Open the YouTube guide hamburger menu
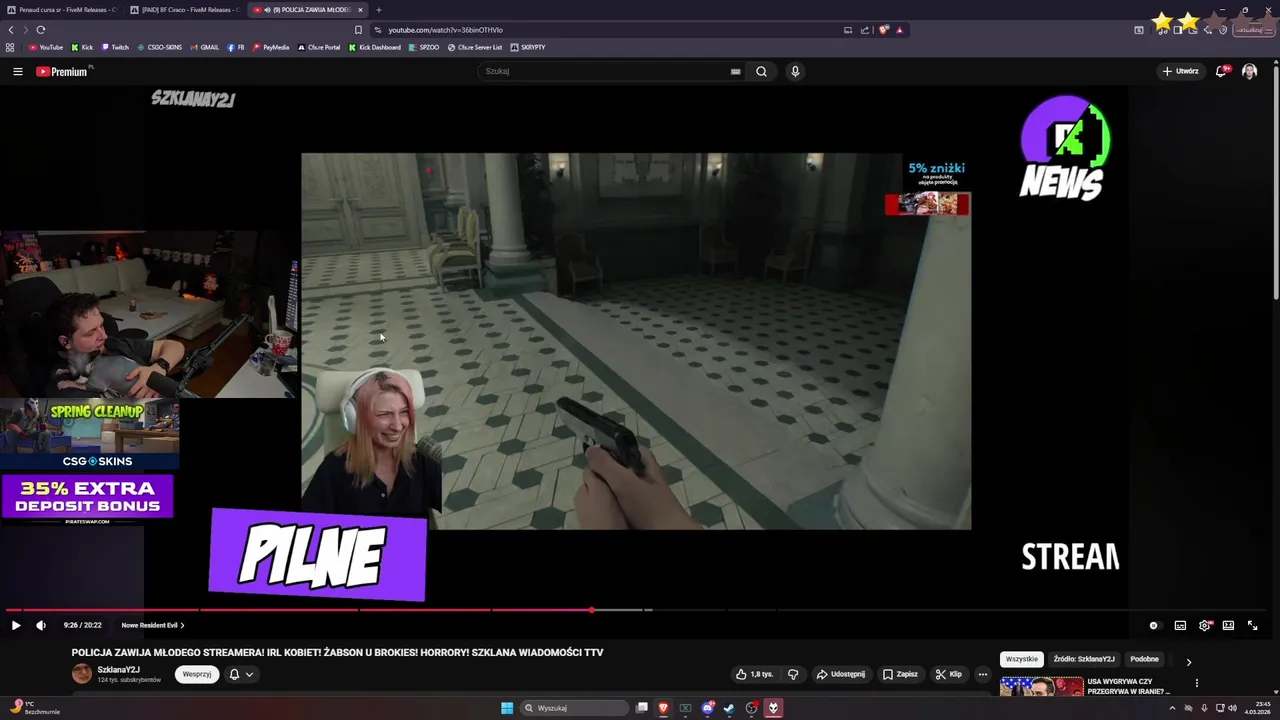Image resolution: width=1280 pixels, height=720 pixels. pyautogui.click(x=17, y=71)
